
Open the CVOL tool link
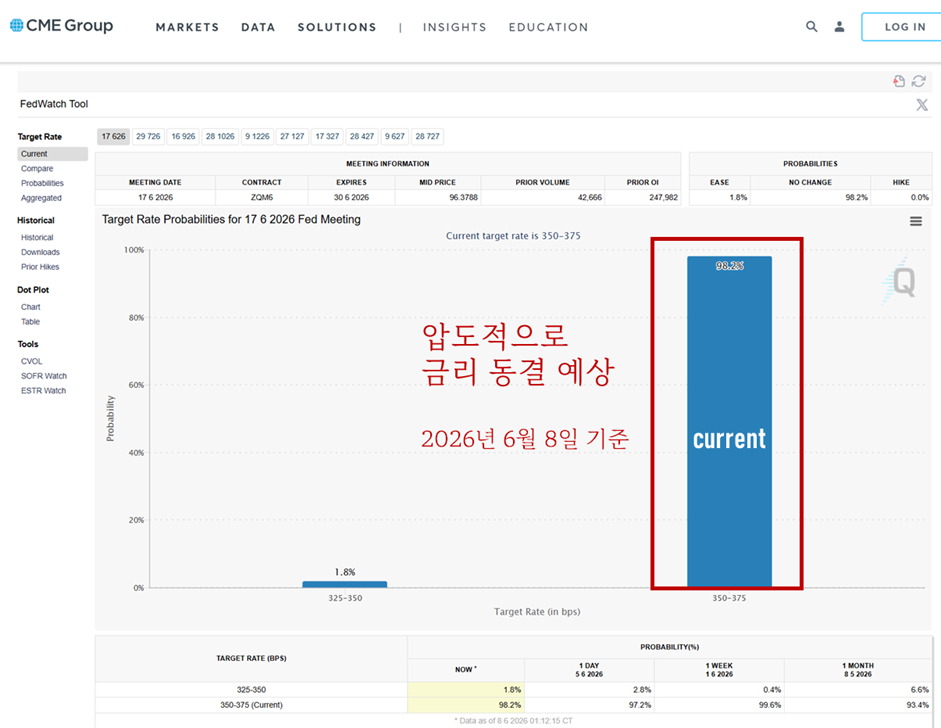click(32, 361)
